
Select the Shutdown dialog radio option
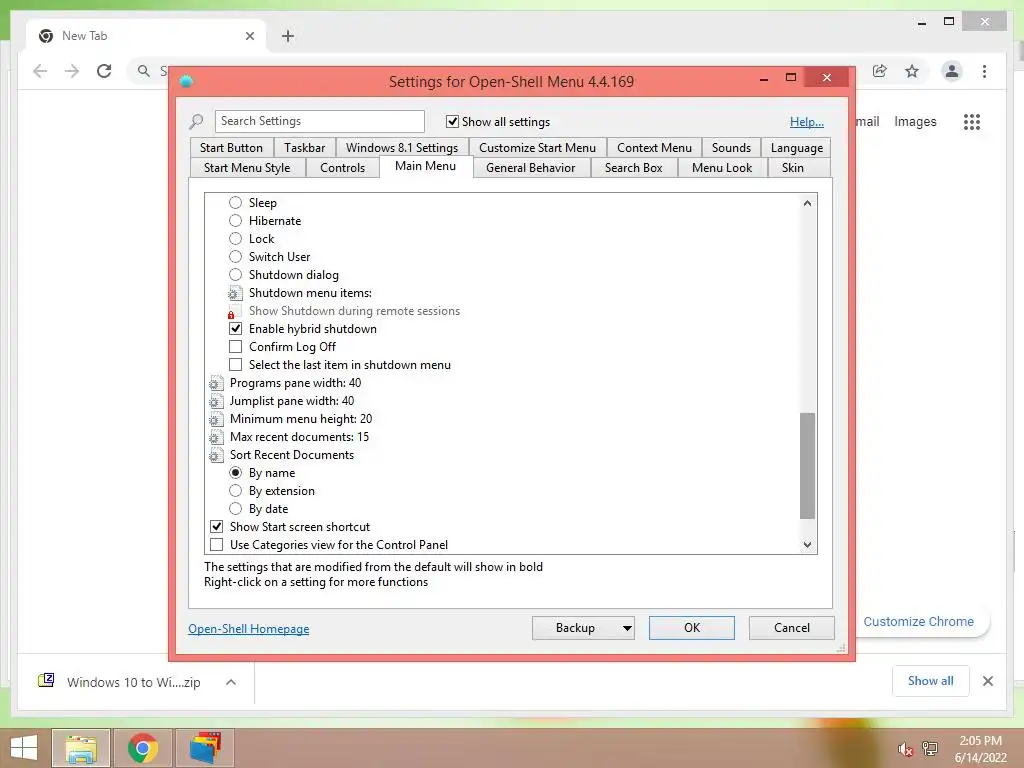pyautogui.click(x=235, y=275)
